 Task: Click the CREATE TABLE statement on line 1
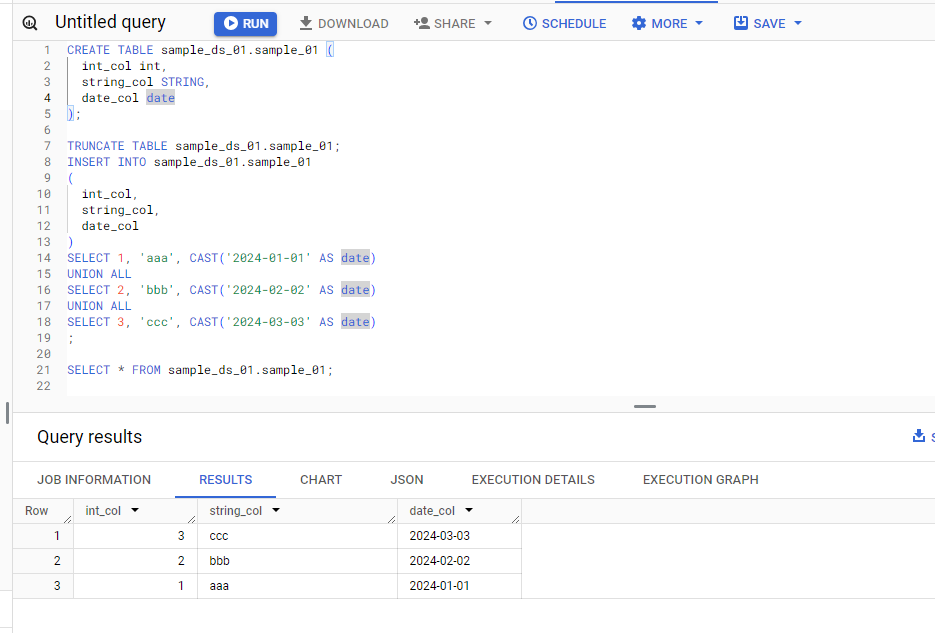point(200,50)
